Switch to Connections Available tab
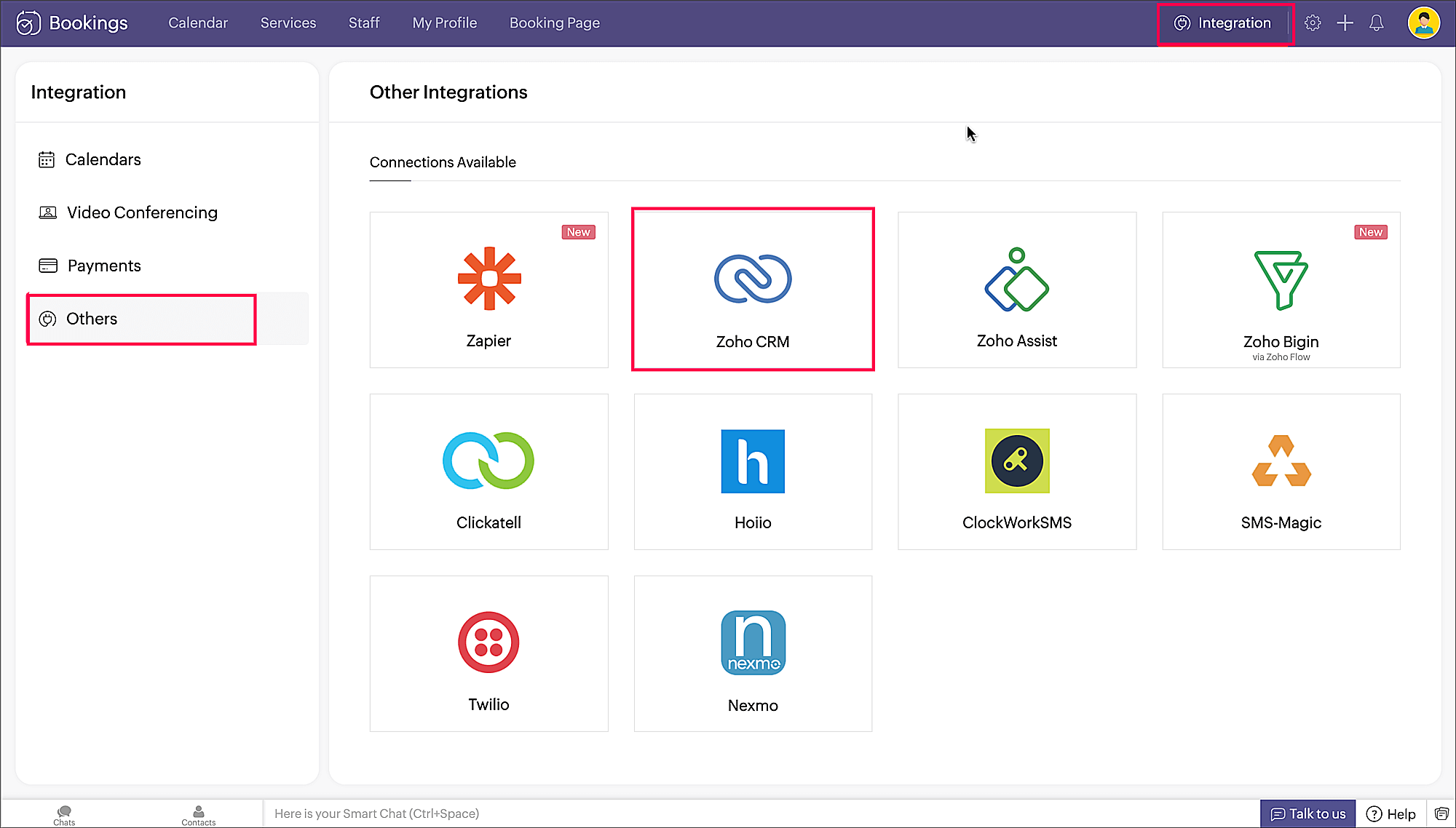 [x=443, y=162]
